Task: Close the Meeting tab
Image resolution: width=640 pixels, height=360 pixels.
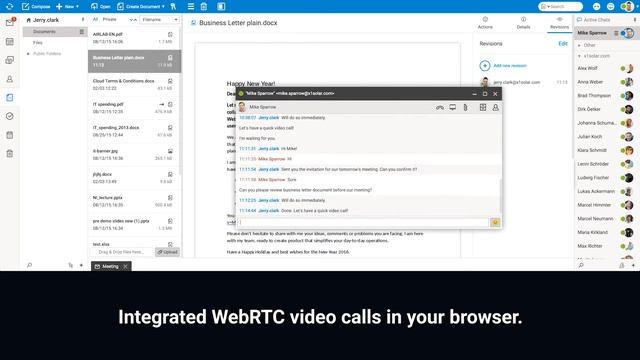Action: (x=125, y=266)
